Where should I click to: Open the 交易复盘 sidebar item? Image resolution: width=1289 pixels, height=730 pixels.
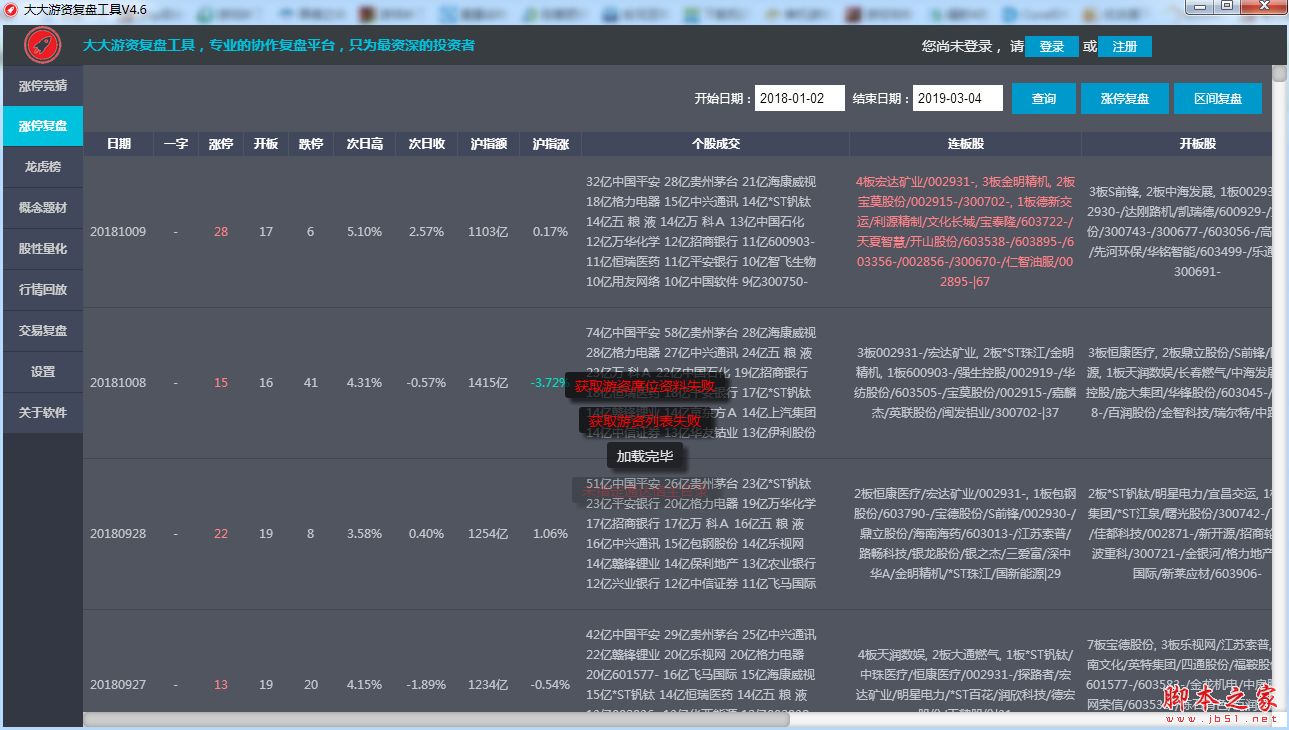[42, 331]
